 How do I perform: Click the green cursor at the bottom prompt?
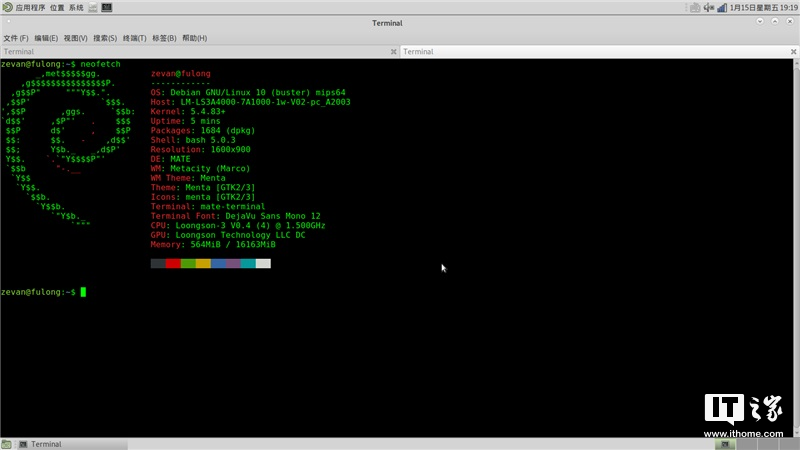83,292
